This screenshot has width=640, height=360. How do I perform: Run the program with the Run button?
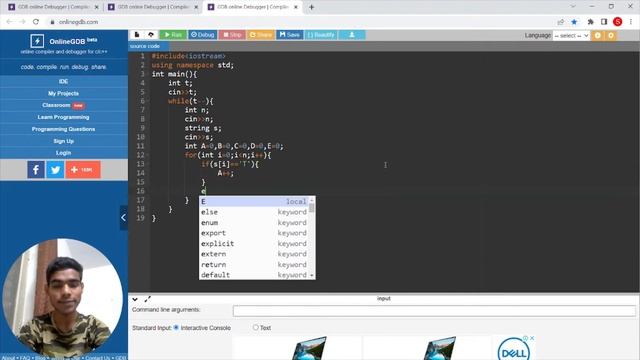[x=173, y=35]
